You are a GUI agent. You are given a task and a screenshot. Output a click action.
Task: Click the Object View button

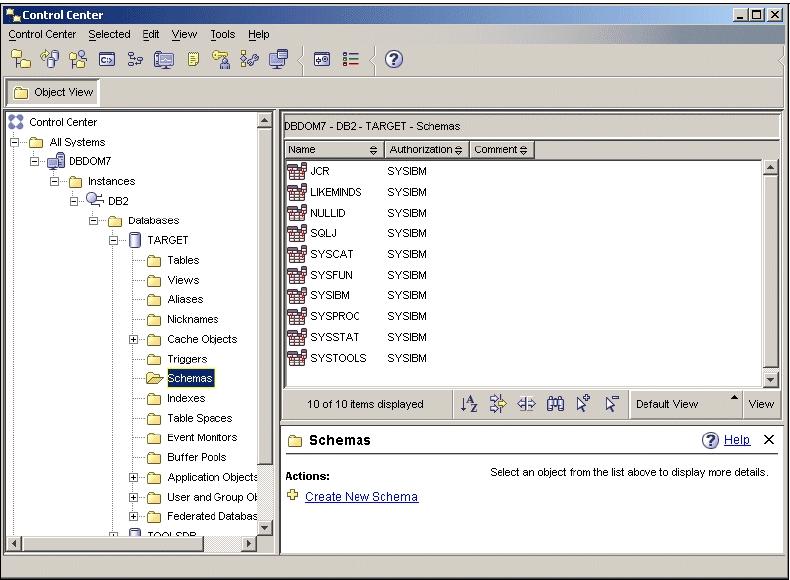pos(53,92)
